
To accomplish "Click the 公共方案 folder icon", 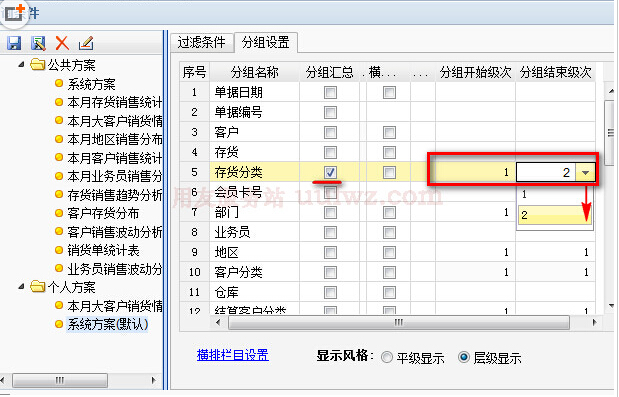I will (x=38, y=64).
